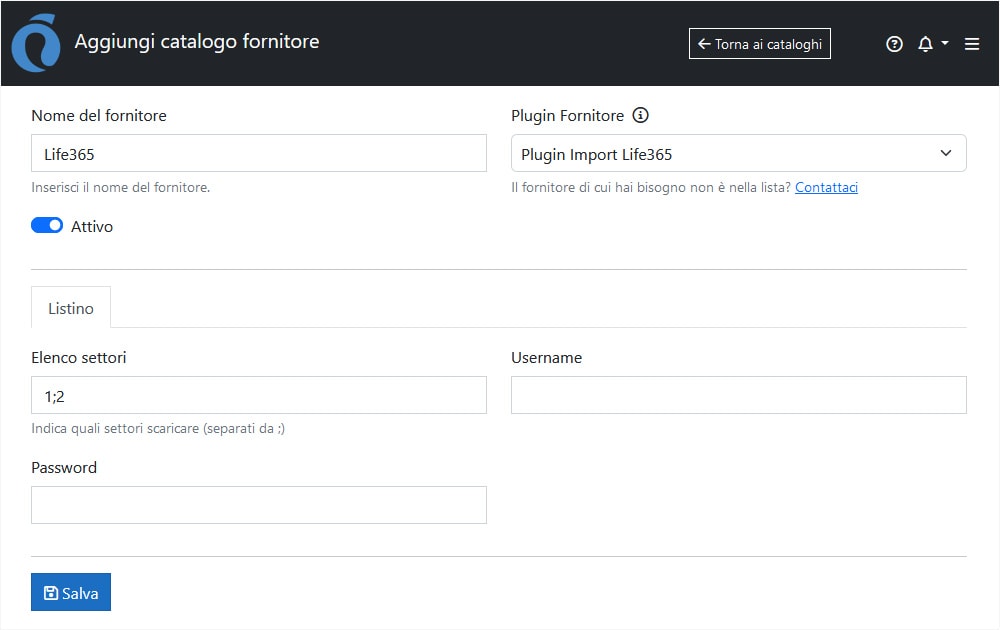Focus the Elenco settori input field
Viewport: 1000px width, 630px height.
[x=258, y=396]
